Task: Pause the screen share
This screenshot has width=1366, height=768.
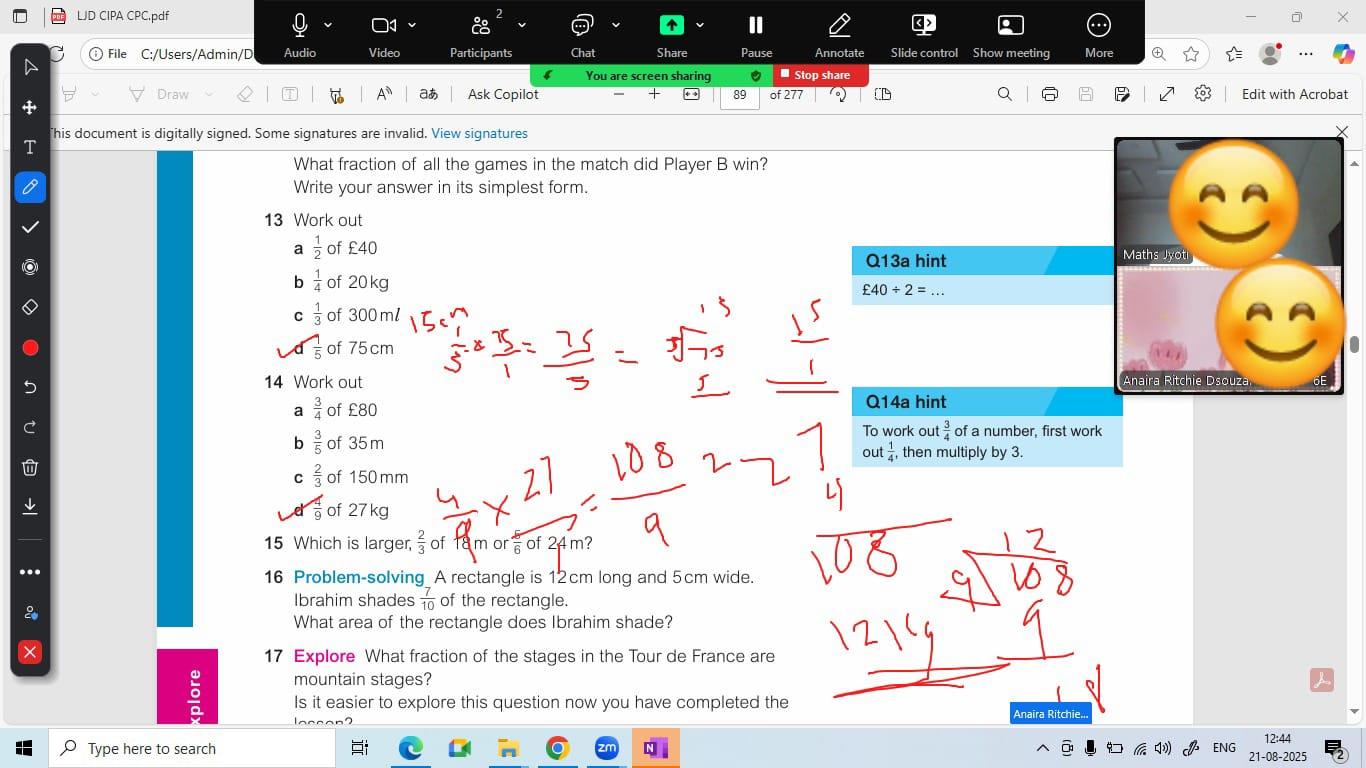Action: (x=756, y=26)
